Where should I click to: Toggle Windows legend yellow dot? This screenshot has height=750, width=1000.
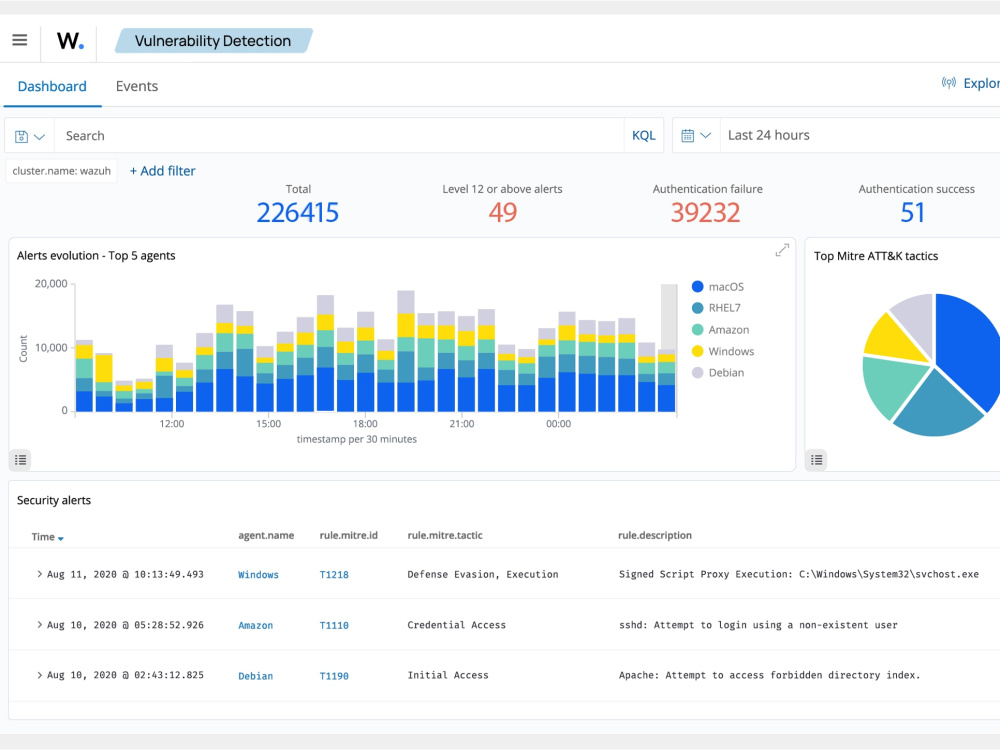pyautogui.click(x=698, y=351)
